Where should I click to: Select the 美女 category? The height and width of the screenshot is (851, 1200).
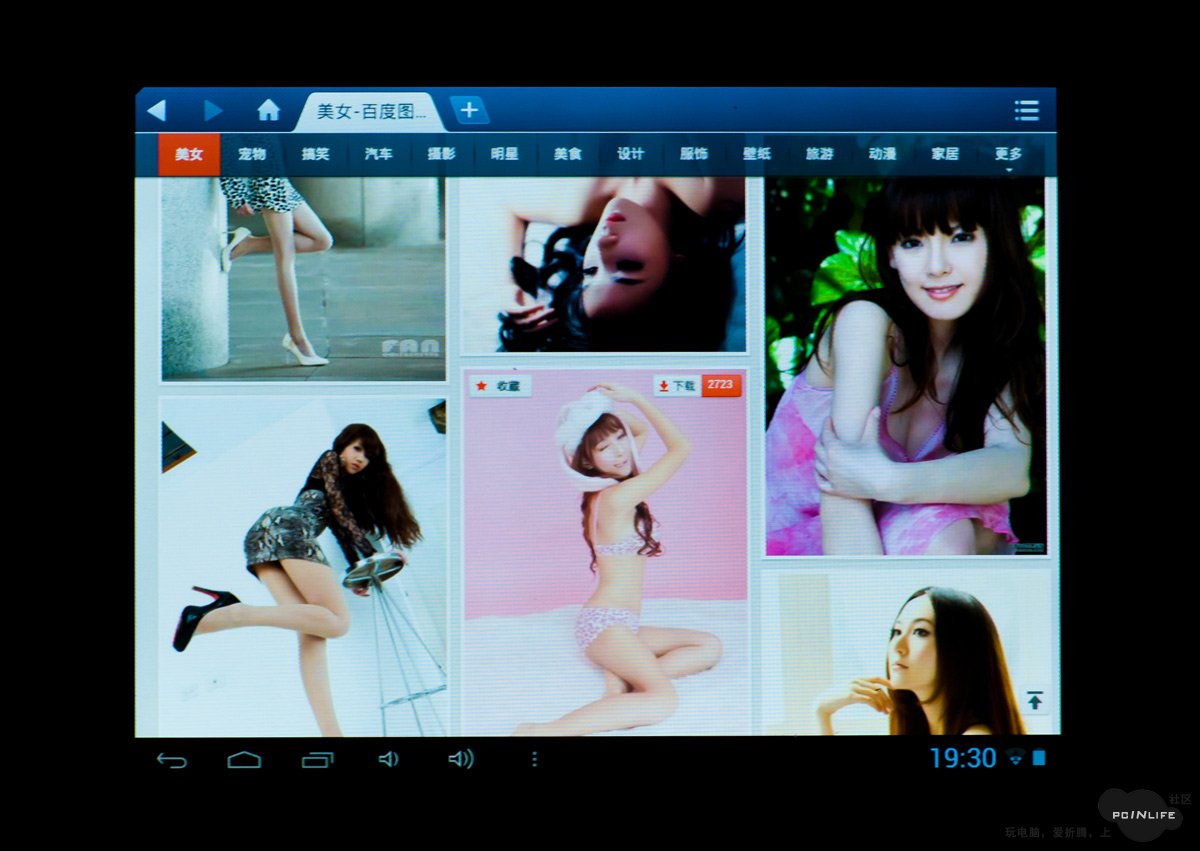(x=189, y=154)
